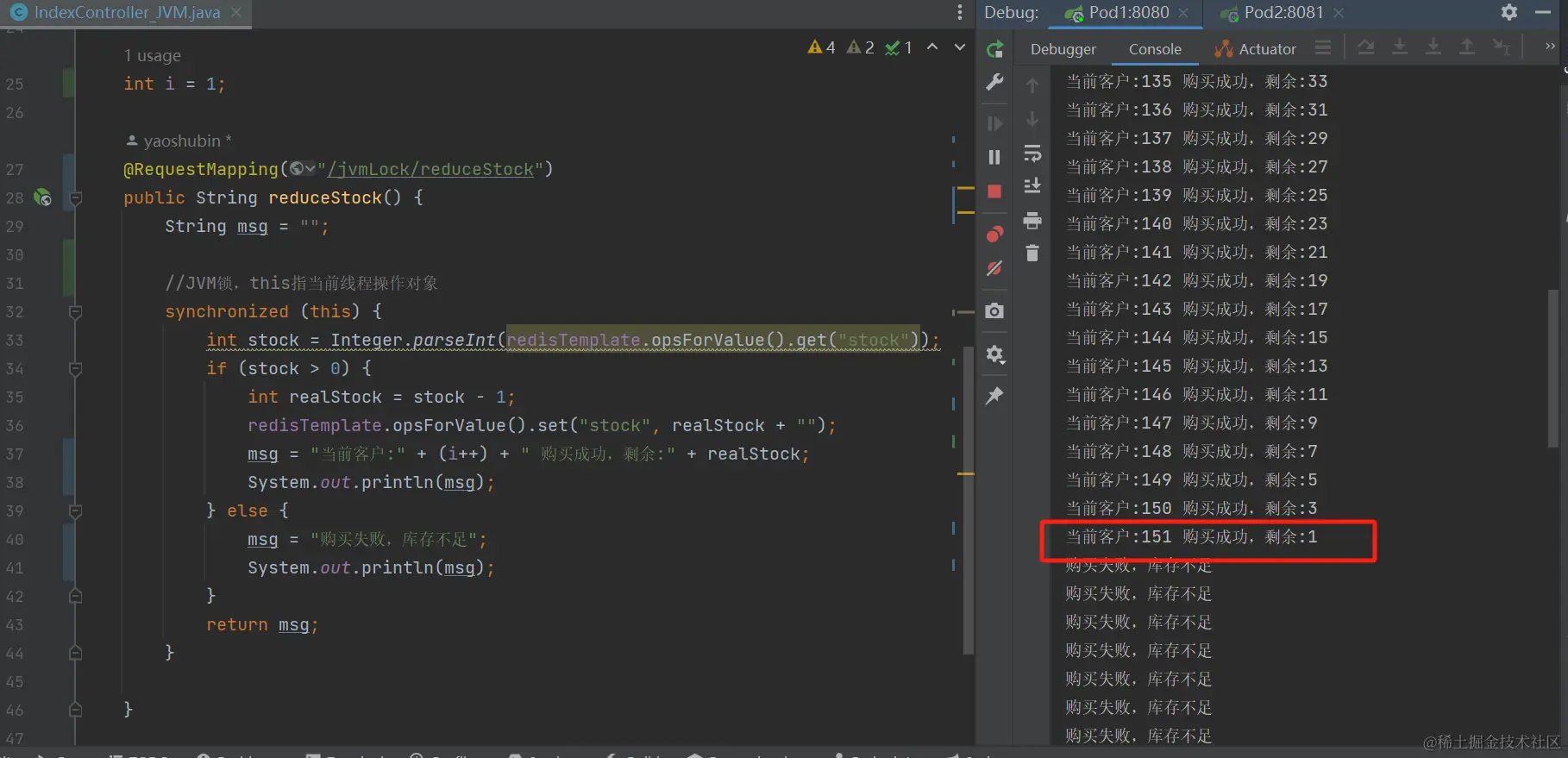Click console line '当前客户:151 购买成功, 剩余:1'
1568x758 pixels.
point(1191,536)
